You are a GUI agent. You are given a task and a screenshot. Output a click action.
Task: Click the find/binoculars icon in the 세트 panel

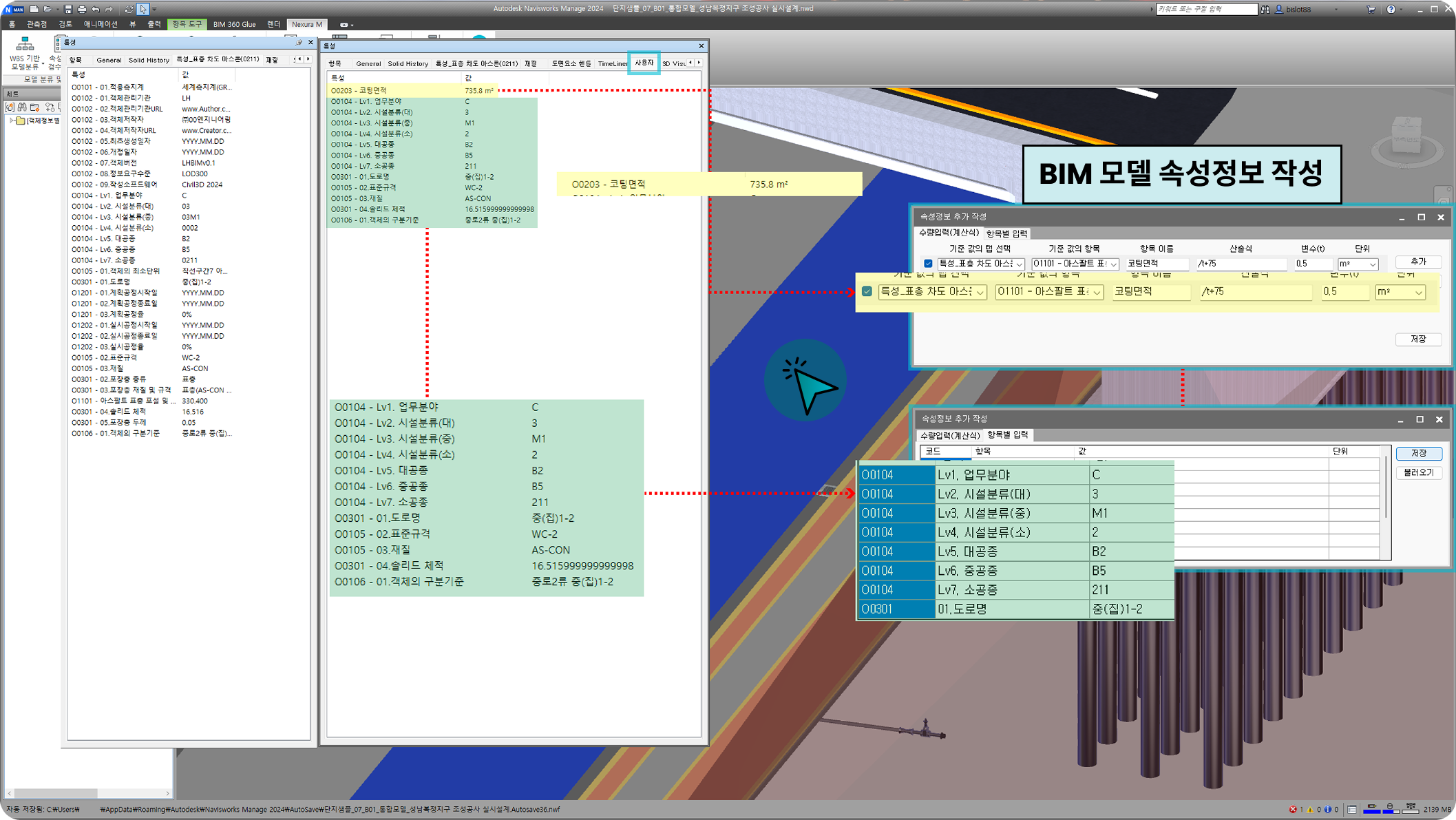coord(21,107)
